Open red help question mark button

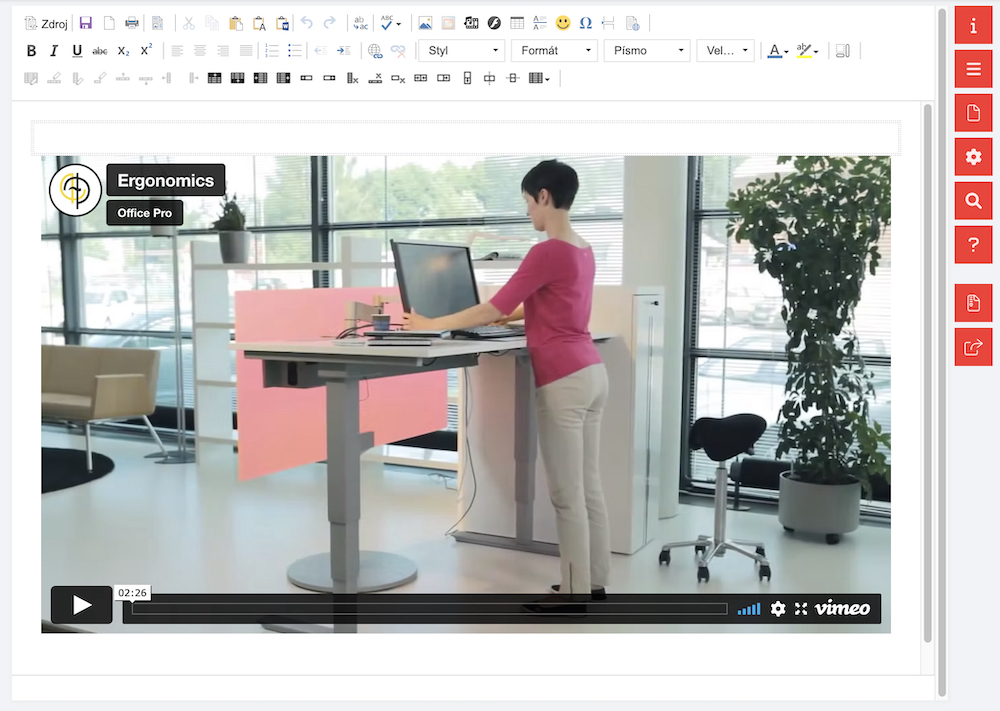pos(973,244)
